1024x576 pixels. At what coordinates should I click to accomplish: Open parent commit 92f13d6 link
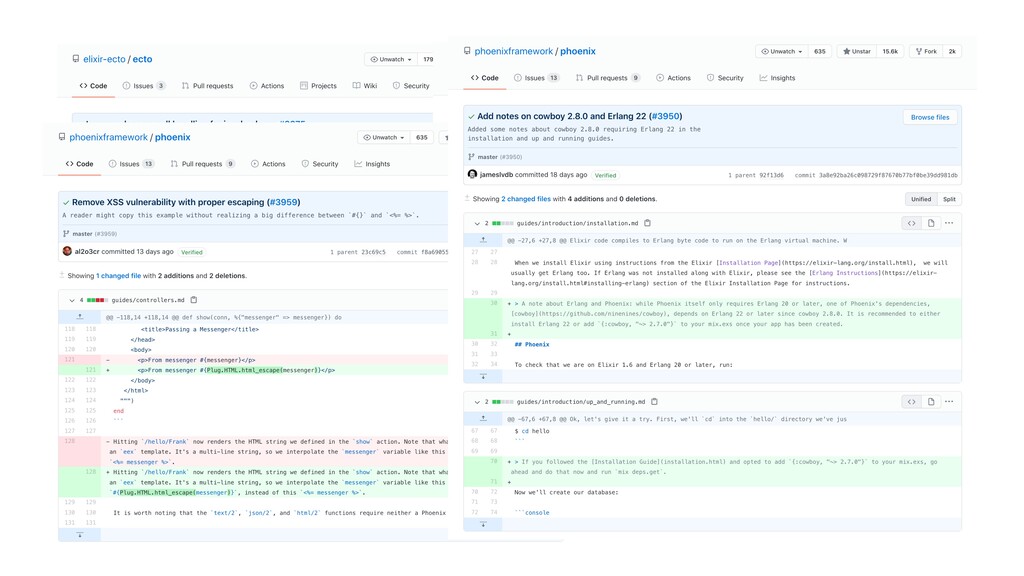tap(771, 175)
